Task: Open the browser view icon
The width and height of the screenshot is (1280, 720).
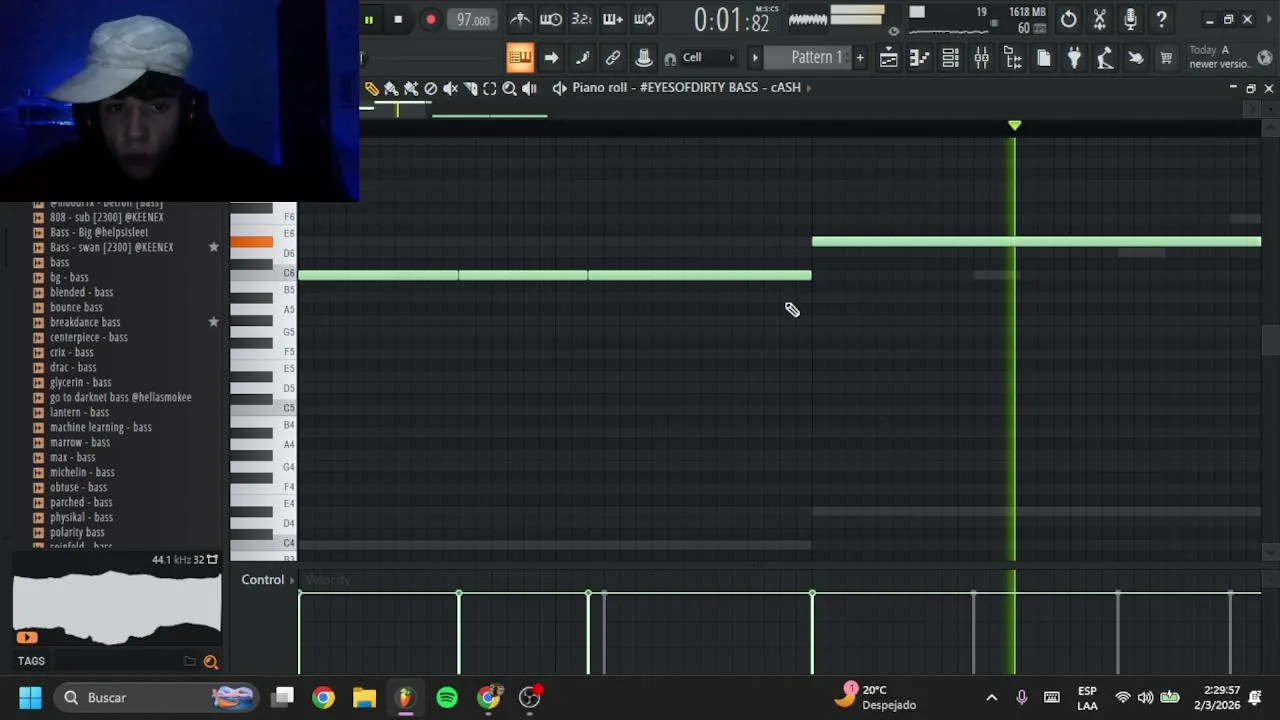Action: coord(1012,58)
